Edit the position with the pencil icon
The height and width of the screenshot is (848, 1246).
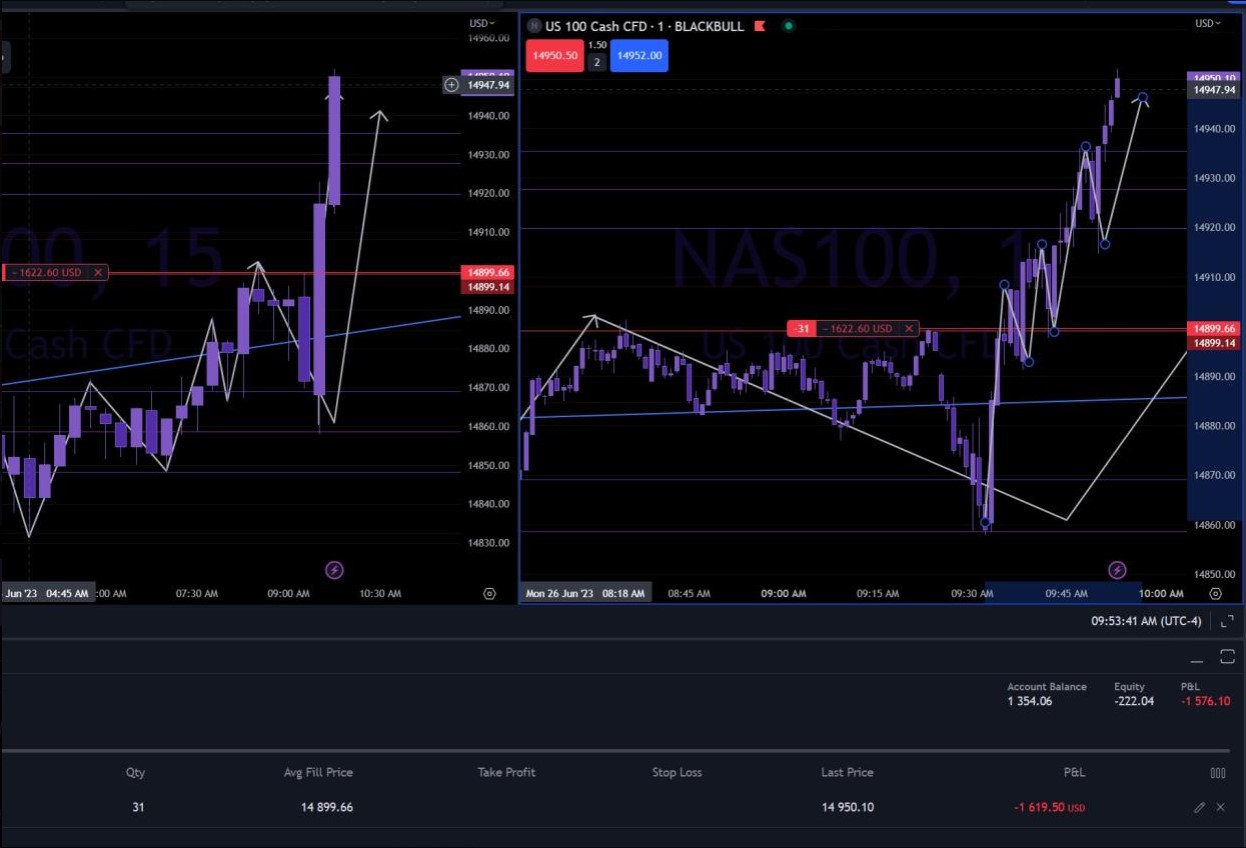[x=1199, y=807]
